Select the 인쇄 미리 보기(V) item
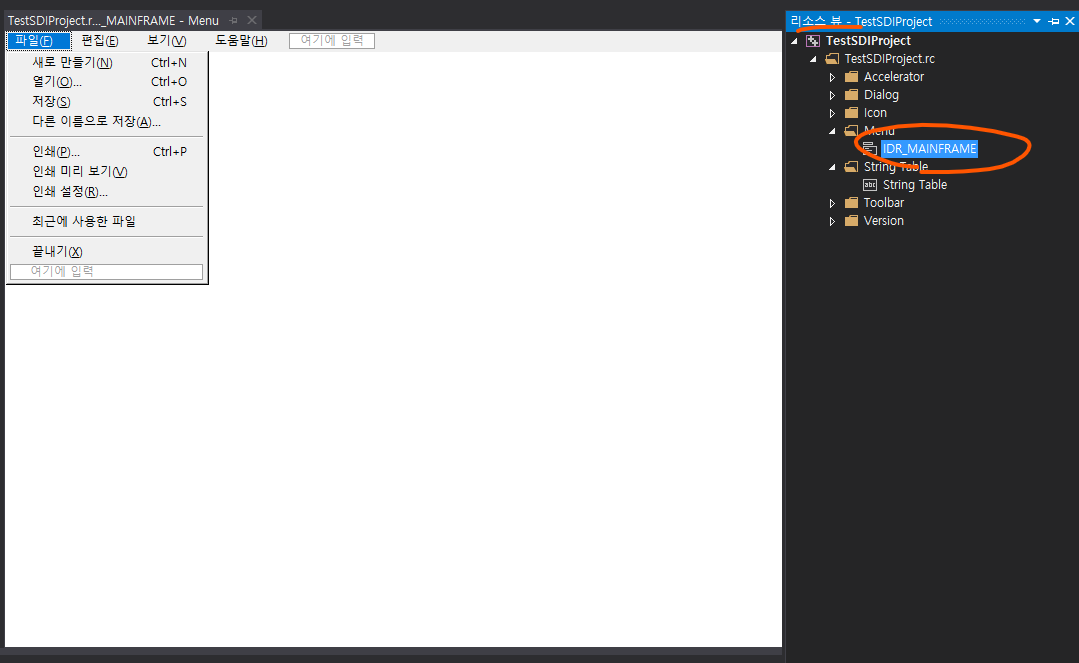Viewport: 1079px width, 663px height. pos(107,171)
